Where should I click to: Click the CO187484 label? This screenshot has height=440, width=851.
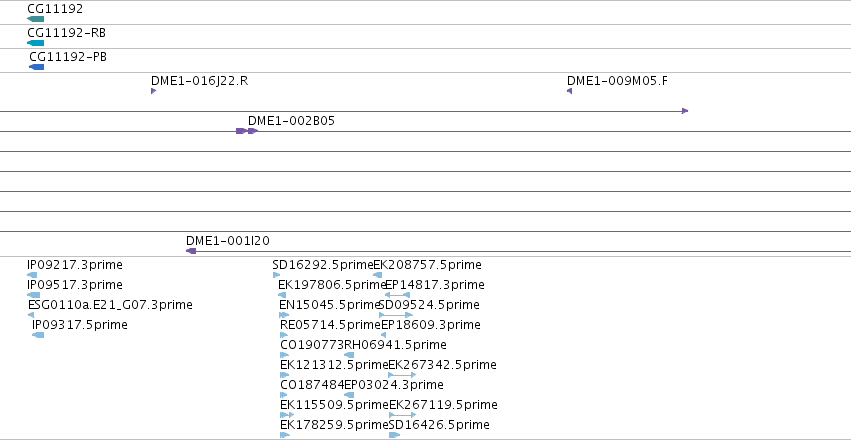coord(312,385)
